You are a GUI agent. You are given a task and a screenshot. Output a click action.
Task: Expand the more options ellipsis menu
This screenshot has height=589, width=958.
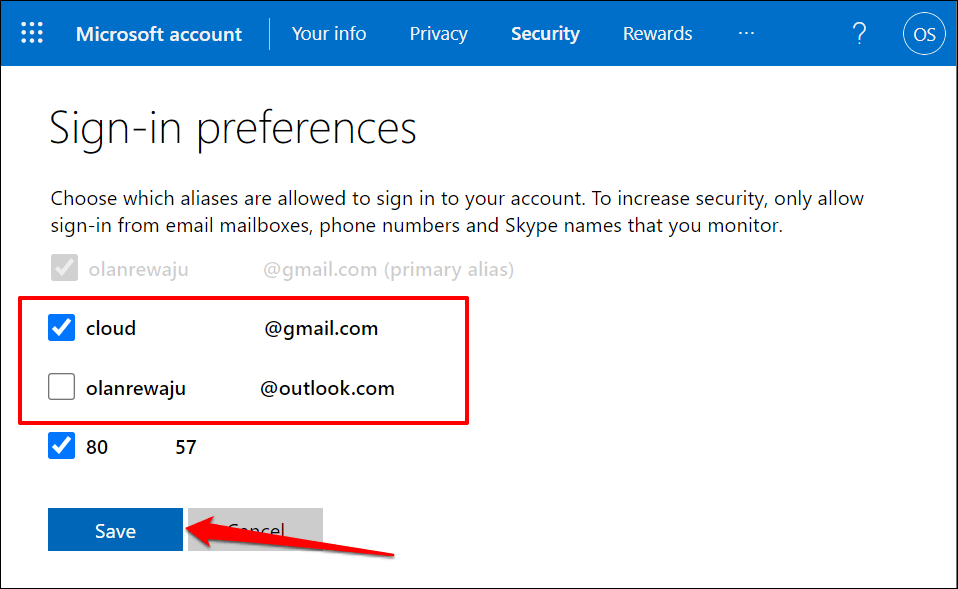coord(746,33)
